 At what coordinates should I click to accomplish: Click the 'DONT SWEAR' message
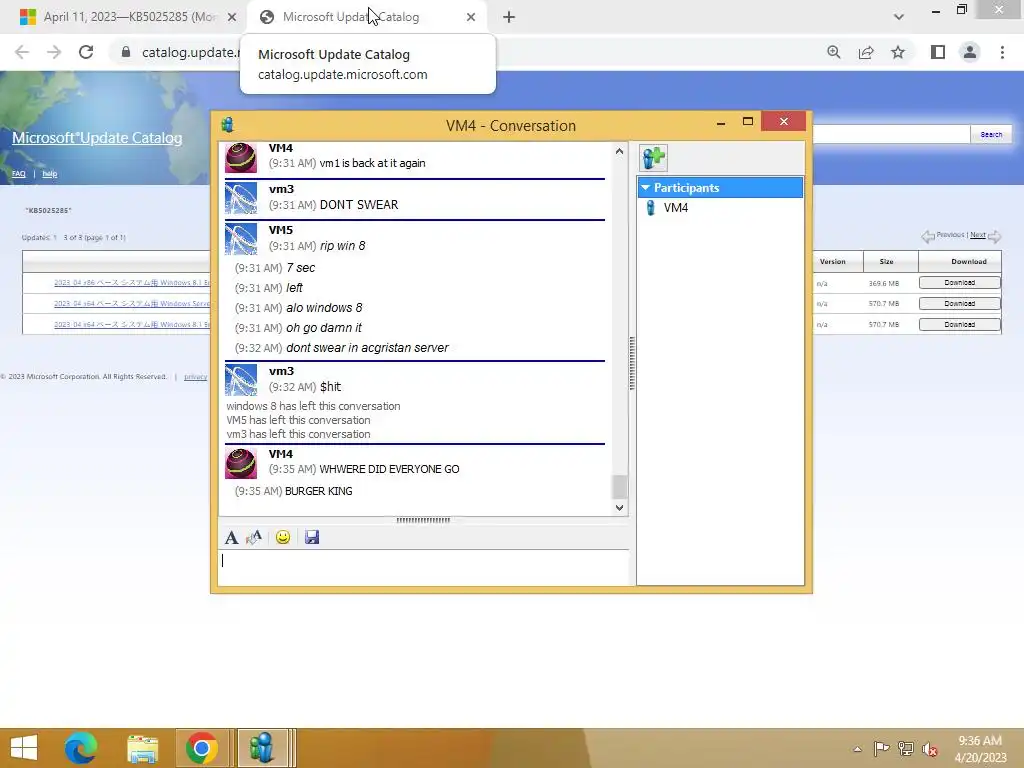[359, 204]
